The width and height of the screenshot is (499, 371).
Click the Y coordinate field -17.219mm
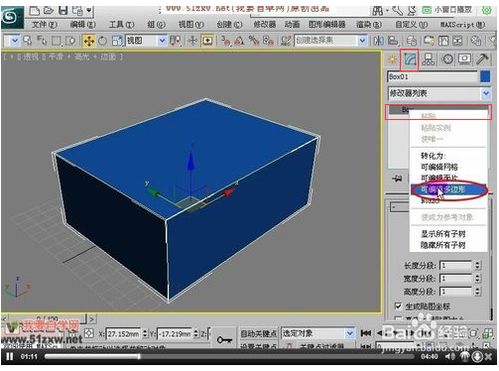point(175,333)
